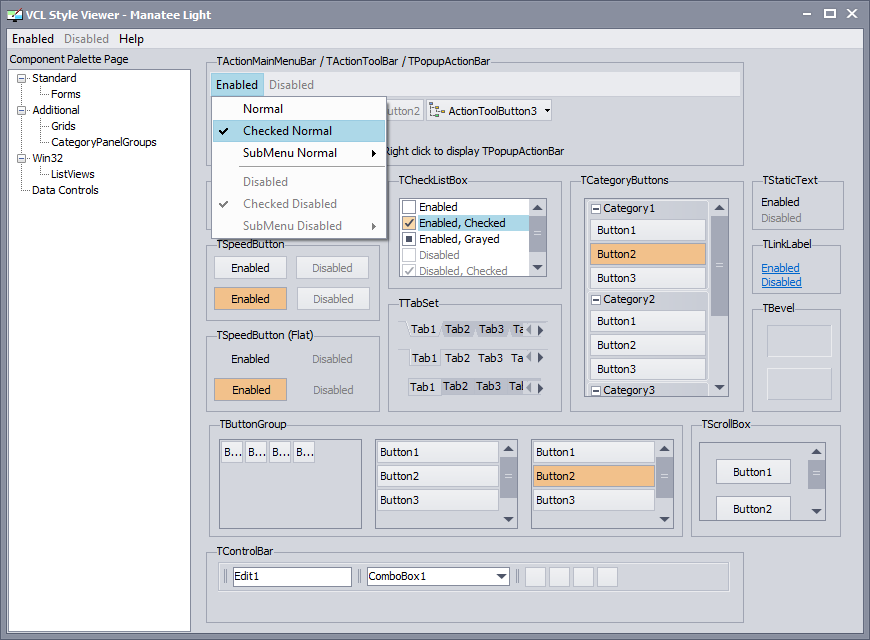
Task: Click the grip handle beside Edit1
Action: (x=225, y=576)
